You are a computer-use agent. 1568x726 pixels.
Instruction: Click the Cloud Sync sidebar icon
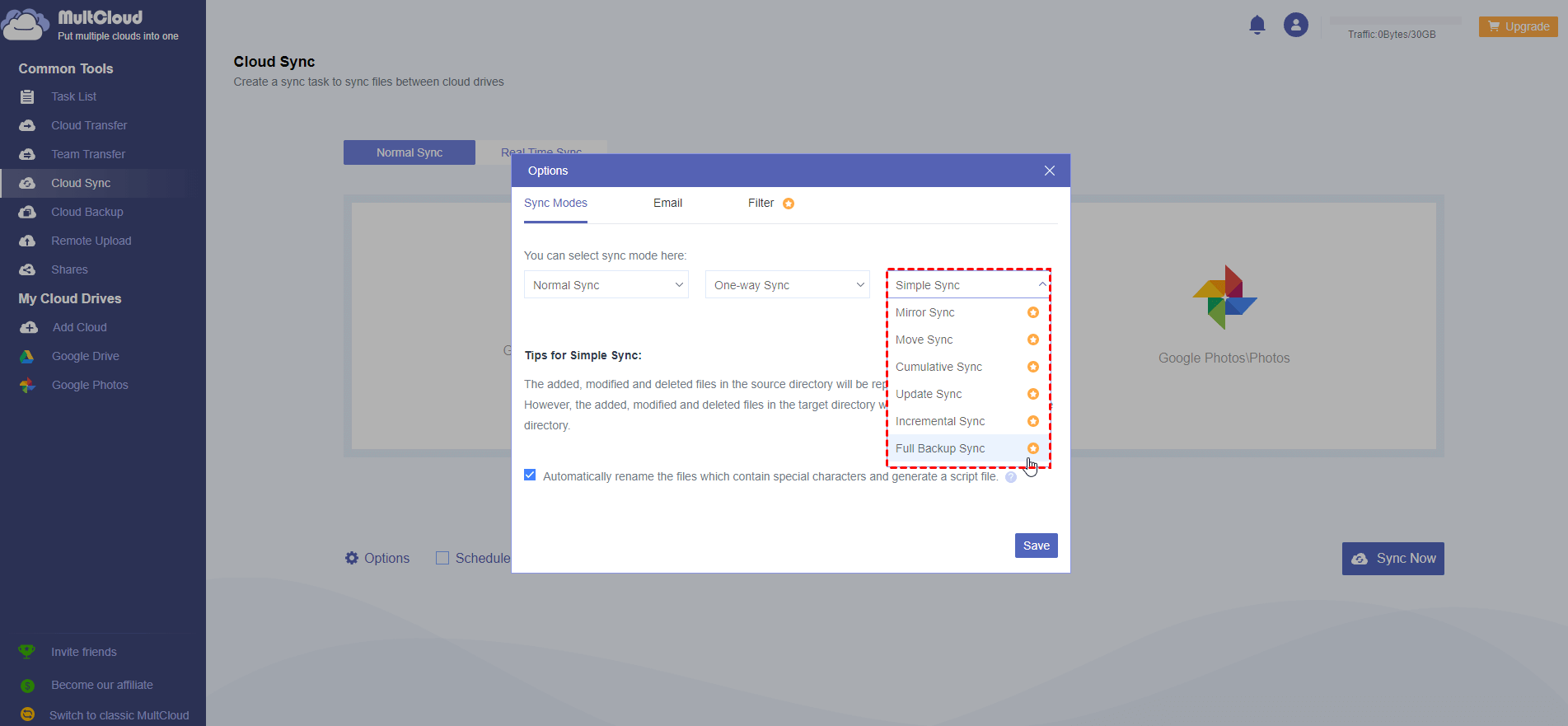27,184
